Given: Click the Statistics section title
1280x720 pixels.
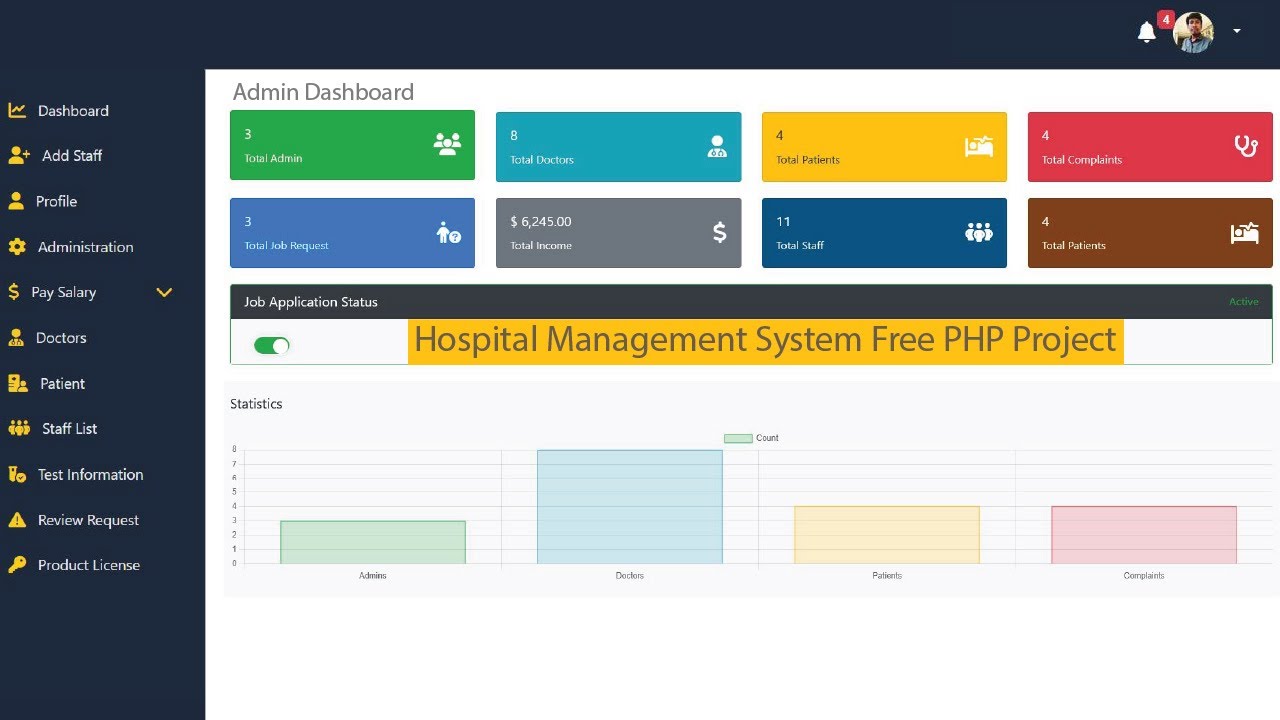Looking at the screenshot, I should (256, 404).
